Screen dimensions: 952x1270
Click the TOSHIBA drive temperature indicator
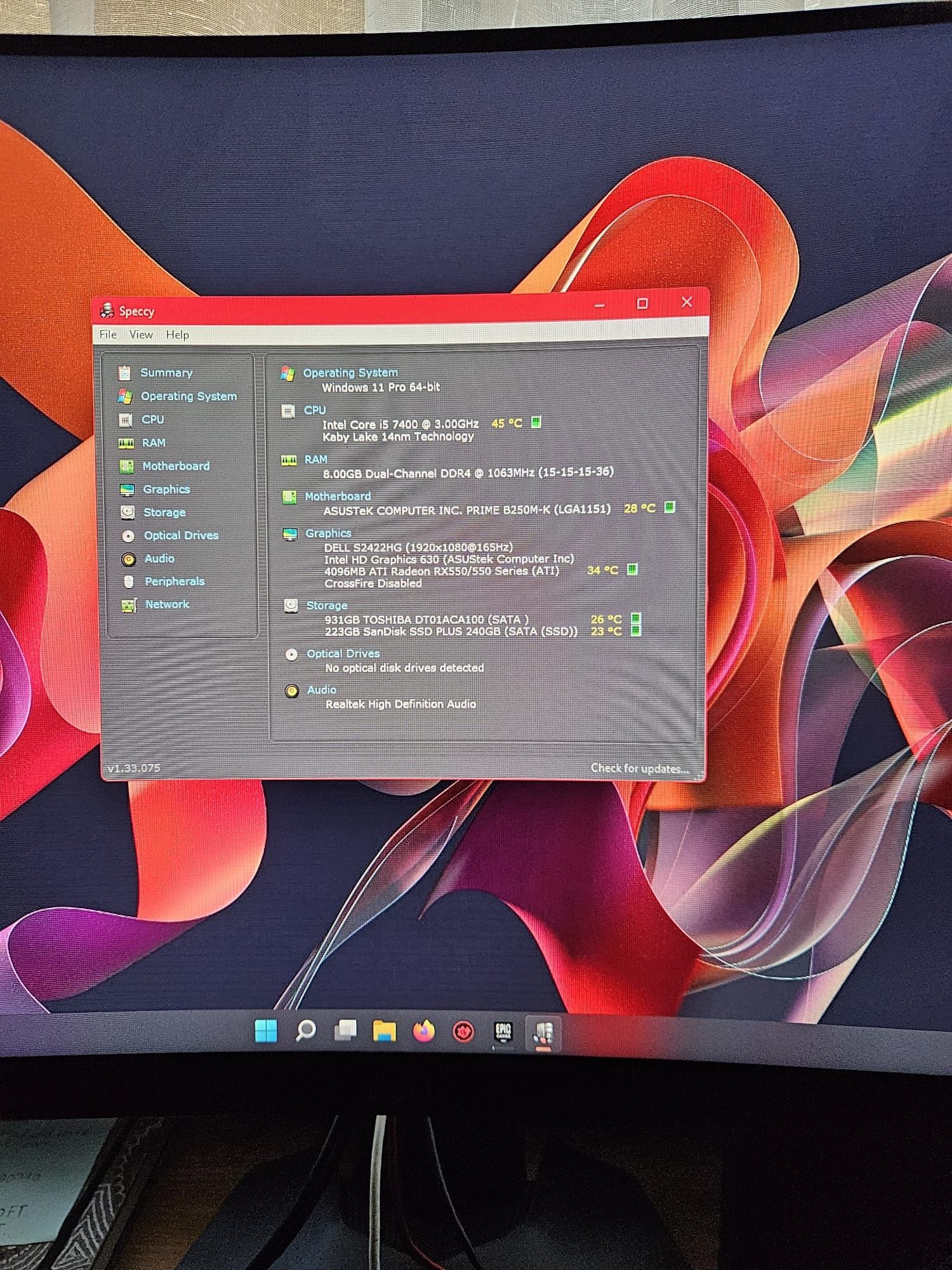tap(636, 618)
